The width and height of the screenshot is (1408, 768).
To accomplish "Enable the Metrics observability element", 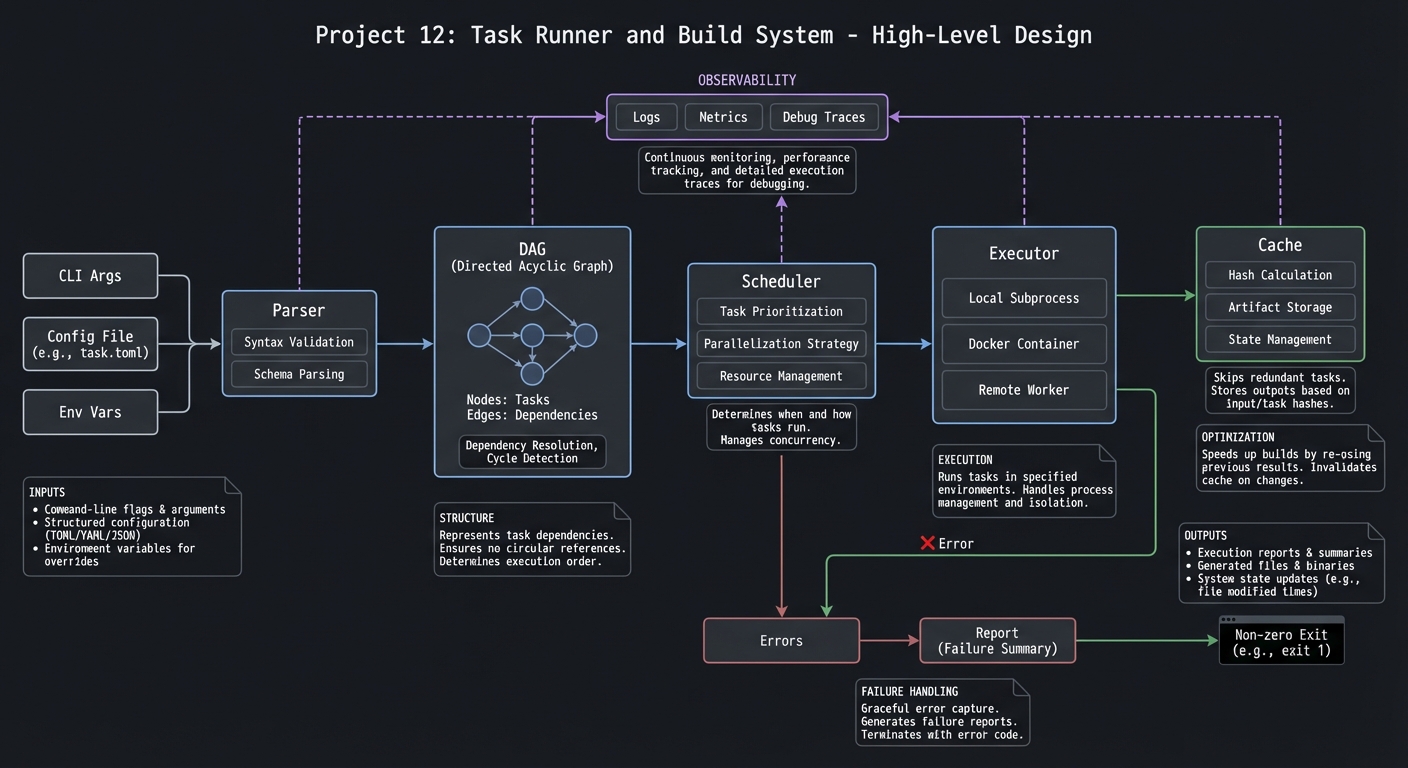I will pos(723,117).
